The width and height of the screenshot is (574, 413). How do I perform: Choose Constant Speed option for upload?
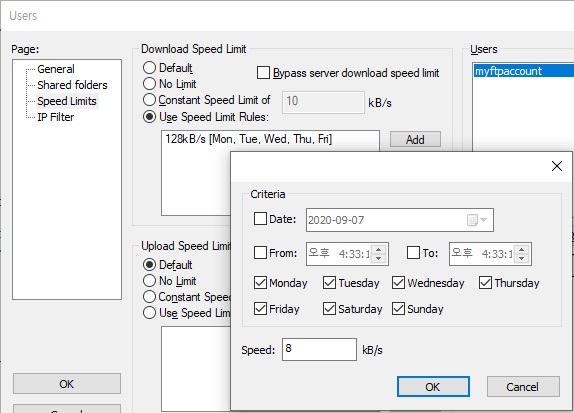[x=149, y=297]
